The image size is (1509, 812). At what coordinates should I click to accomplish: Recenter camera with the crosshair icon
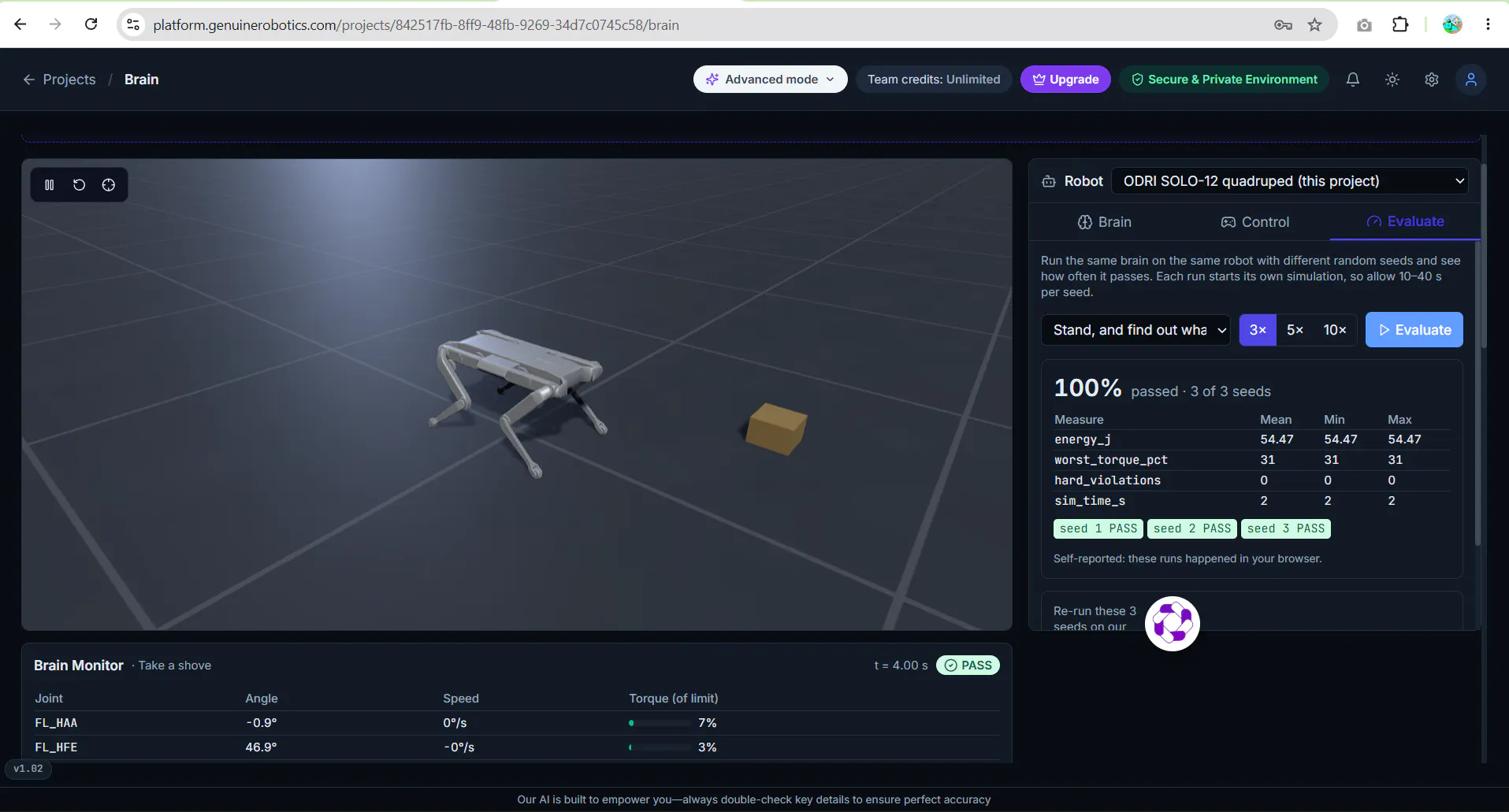coord(109,185)
